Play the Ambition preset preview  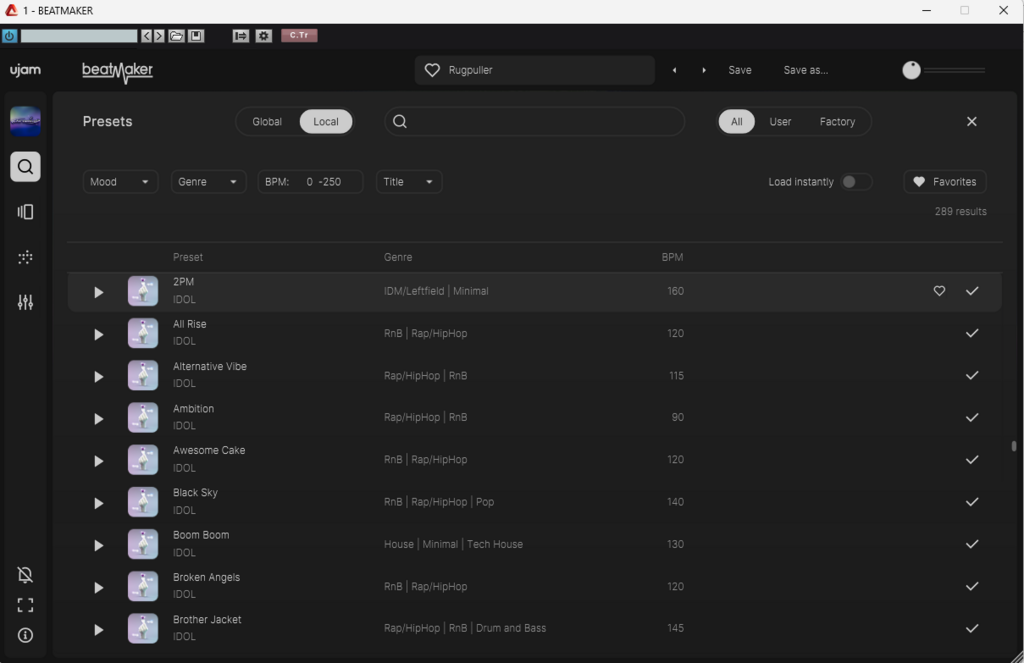pos(99,419)
